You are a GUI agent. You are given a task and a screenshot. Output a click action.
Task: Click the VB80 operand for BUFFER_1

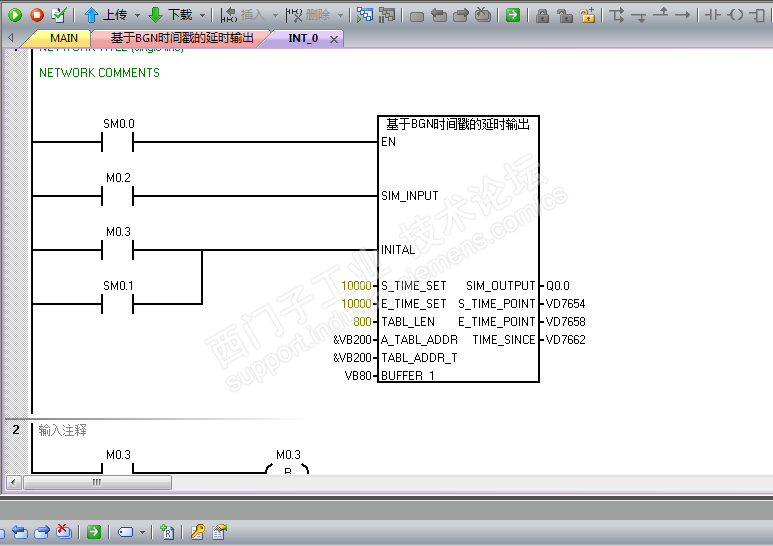pos(358,376)
